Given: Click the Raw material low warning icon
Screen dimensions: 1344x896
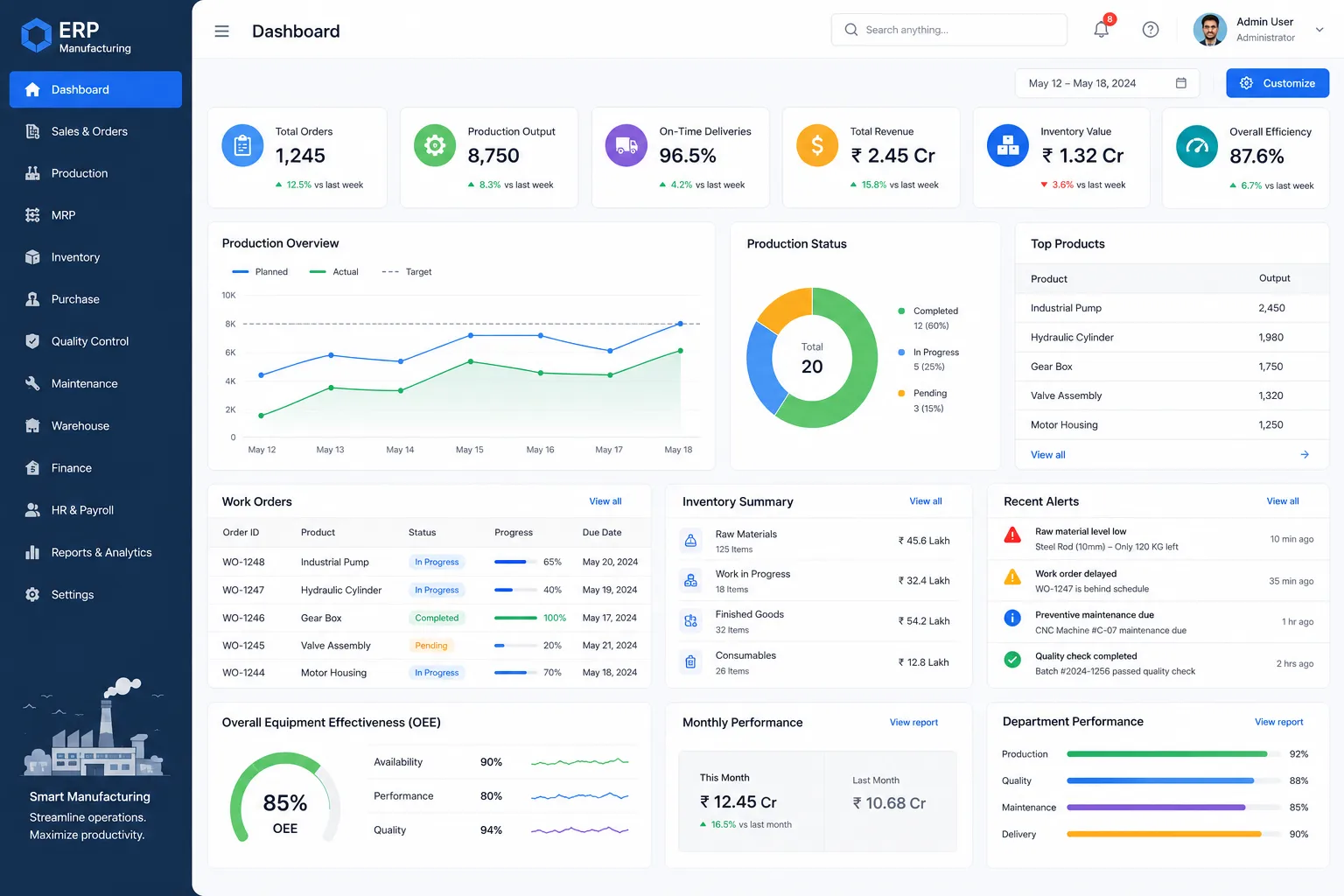Looking at the screenshot, I should pos(1012,535).
